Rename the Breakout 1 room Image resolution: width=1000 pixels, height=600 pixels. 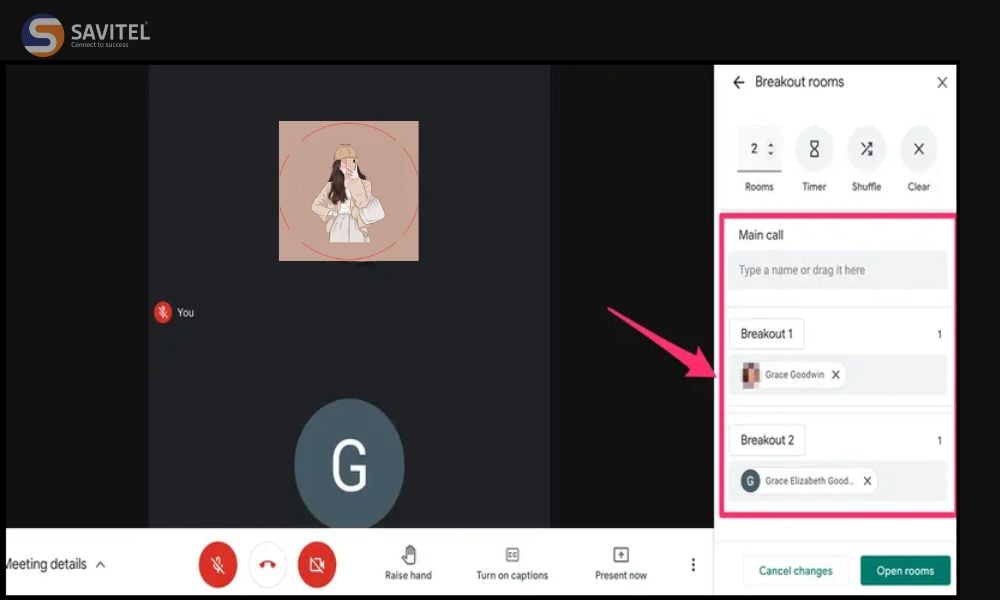[767, 333]
